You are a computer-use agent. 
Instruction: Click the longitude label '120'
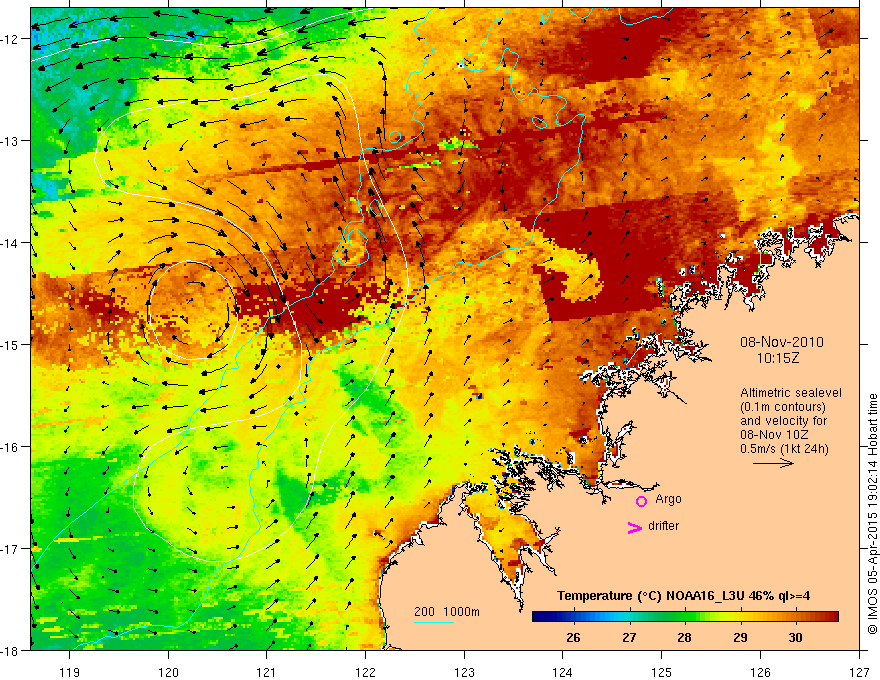168,672
